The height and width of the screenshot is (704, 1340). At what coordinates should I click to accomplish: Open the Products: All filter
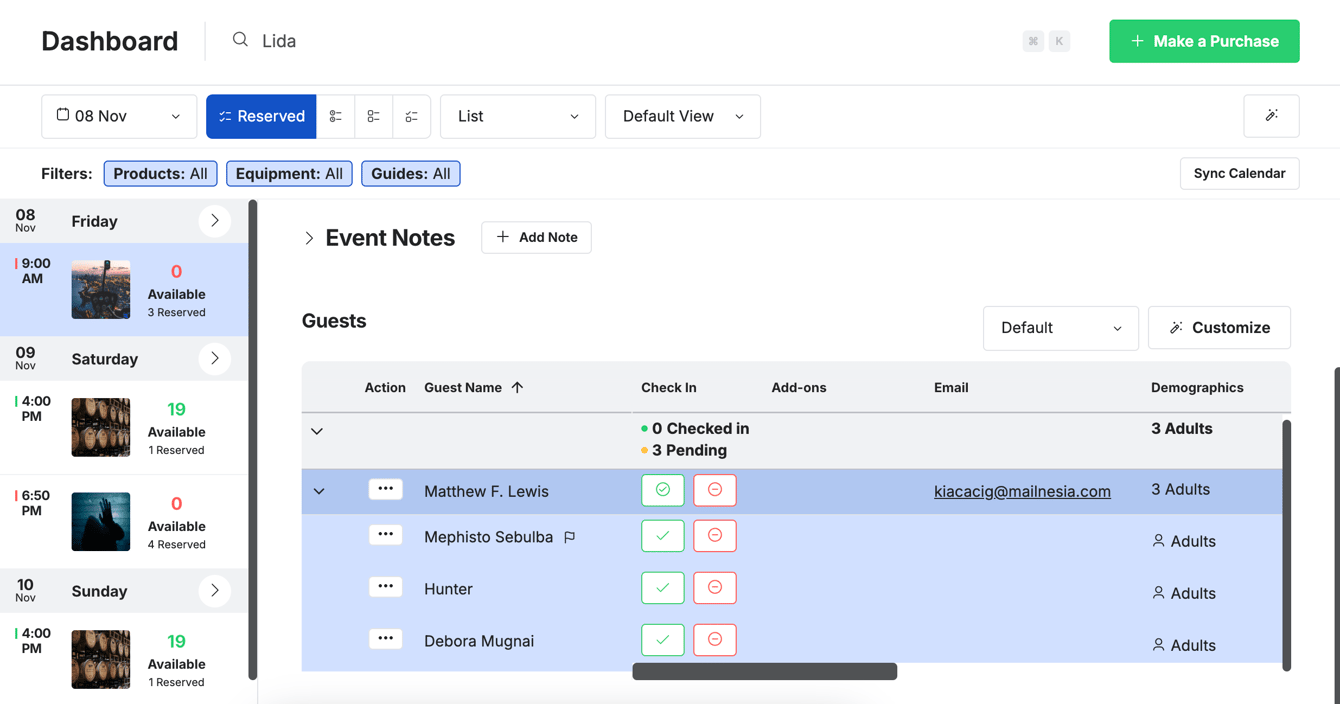[160, 173]
